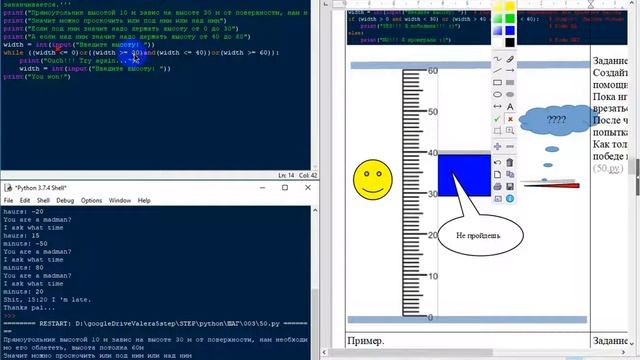The image size is (640, 360).
Task: Delete all annotations with trash icon
Action: tap(510, 162)
